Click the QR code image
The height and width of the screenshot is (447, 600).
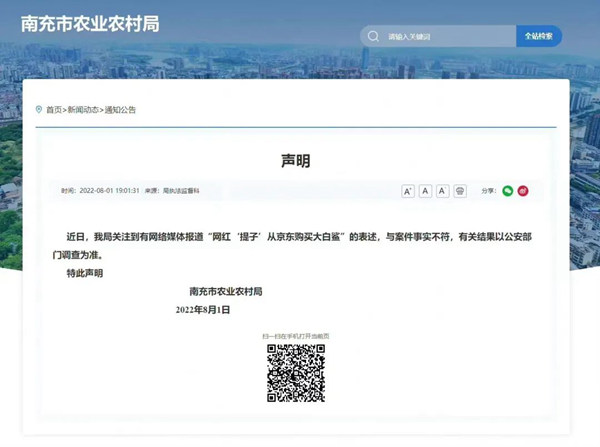(x=296, y=373)
